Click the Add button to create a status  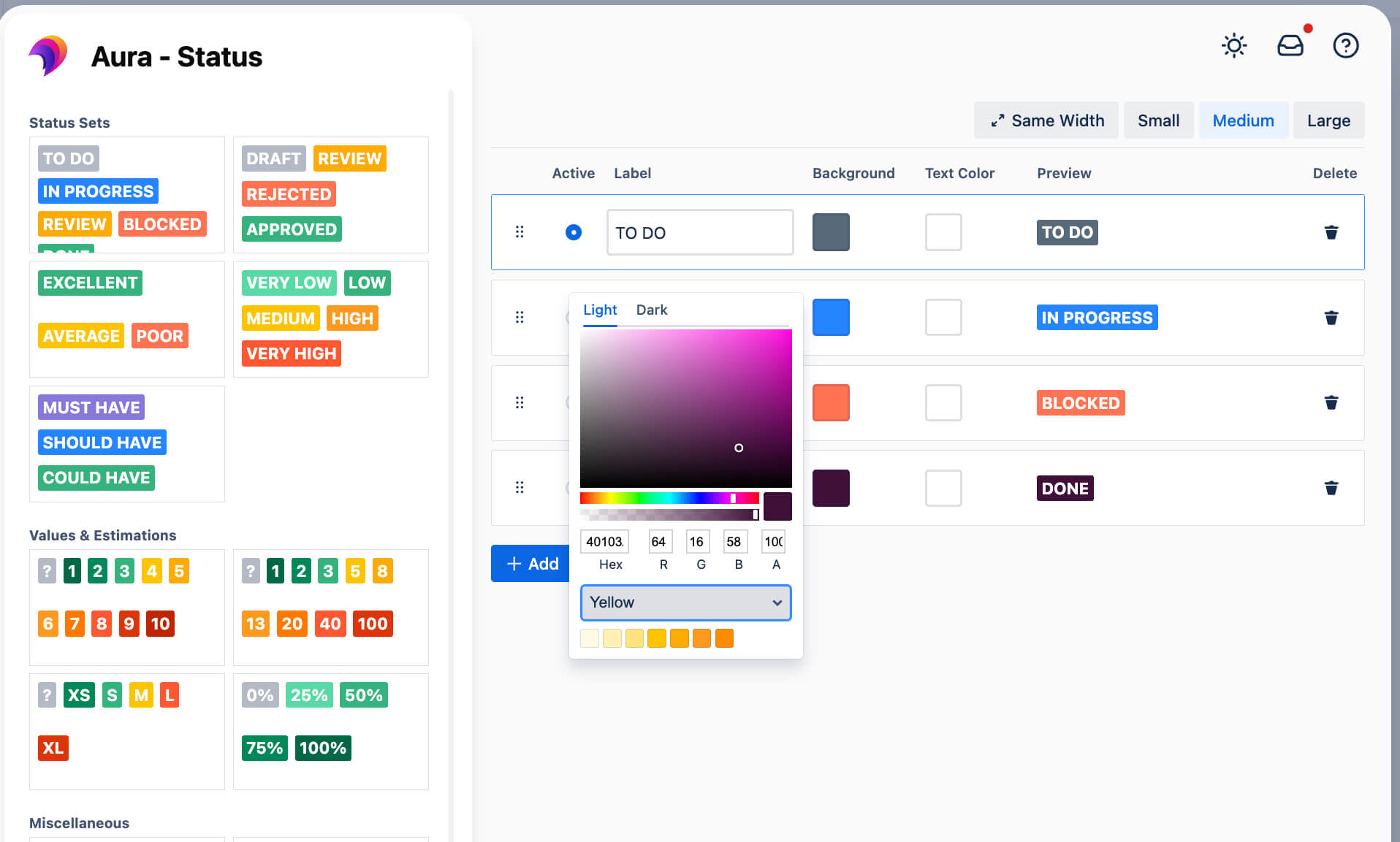coord(530,563)
